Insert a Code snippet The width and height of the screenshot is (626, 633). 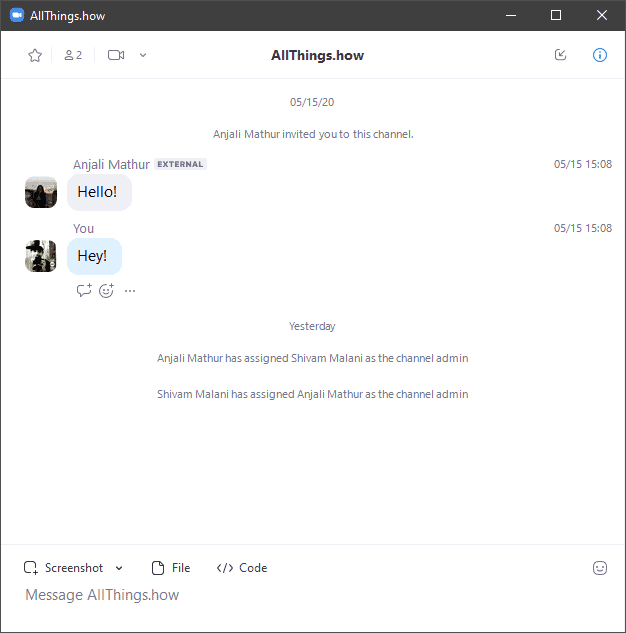[x=242, y=568]
